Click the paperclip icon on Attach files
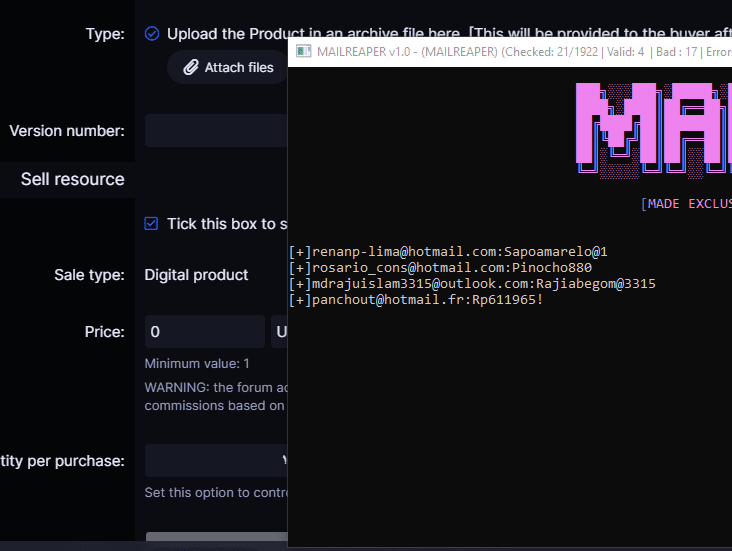This screenshot has width=732, height=551. [x=190, y=68]
